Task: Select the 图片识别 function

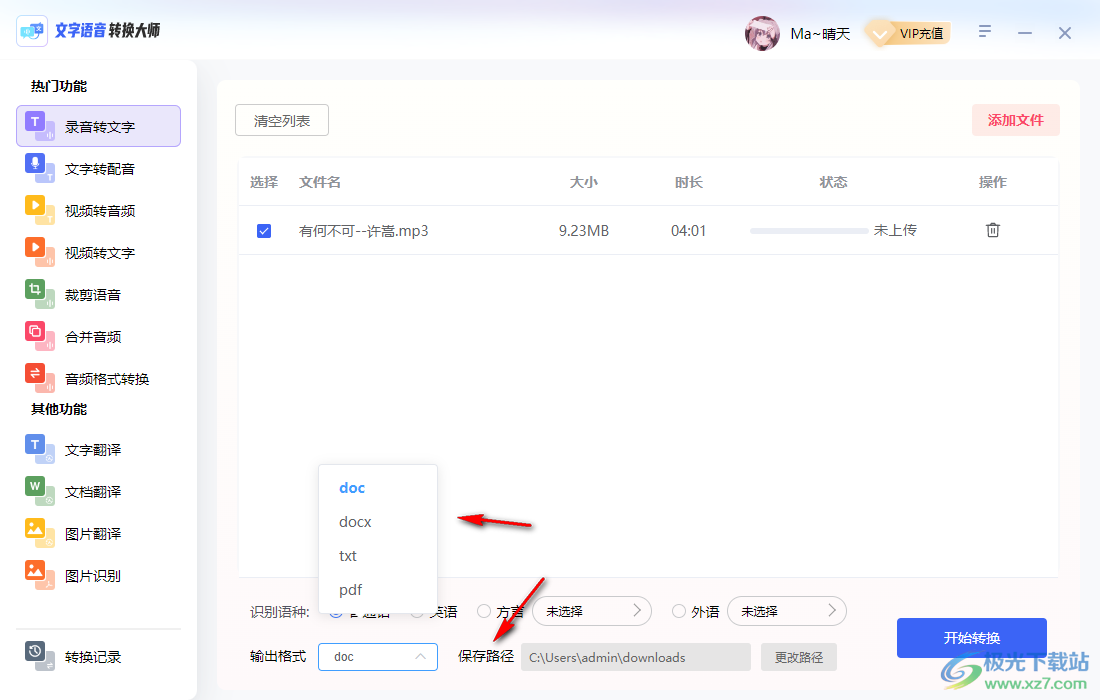Action: pos(97,575)
